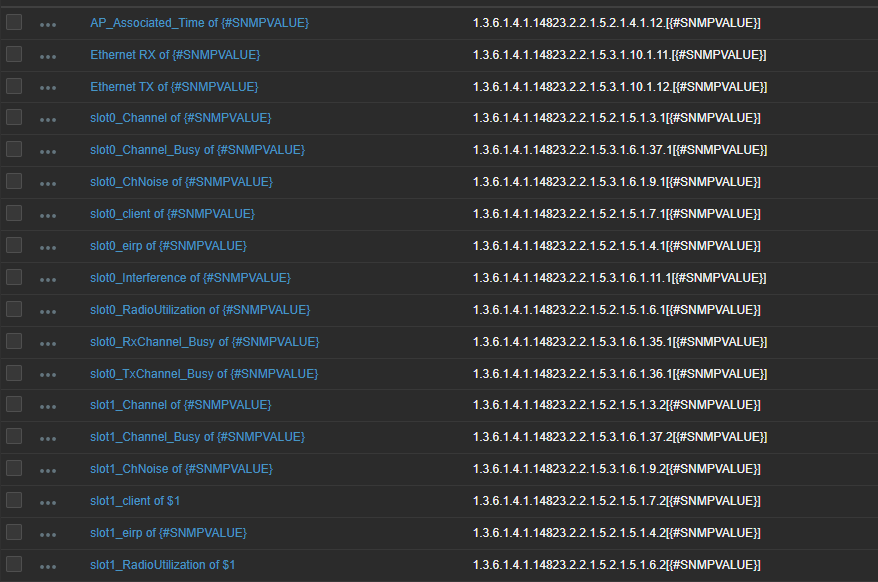Check the slot0_Interference row checkbox

(14, 277)
